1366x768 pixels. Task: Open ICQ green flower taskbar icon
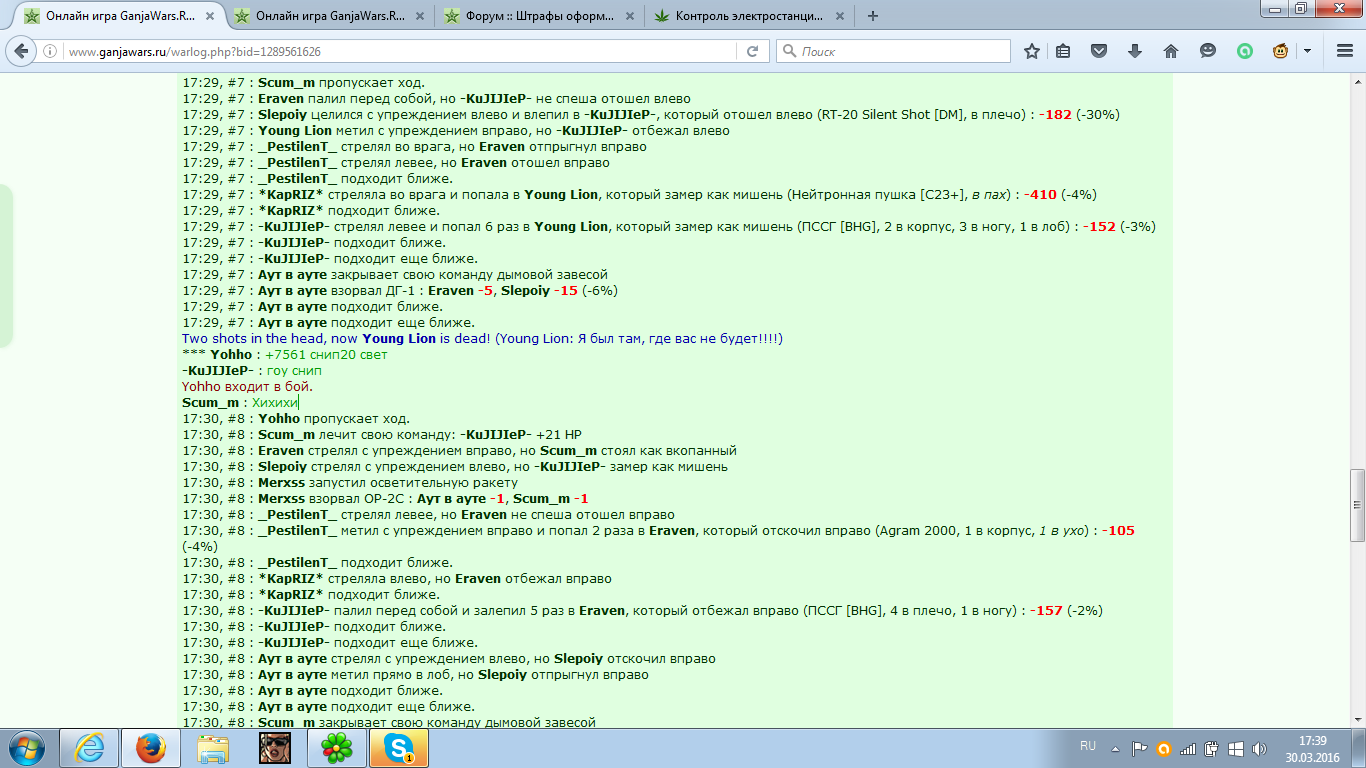[x=337, y=748]
